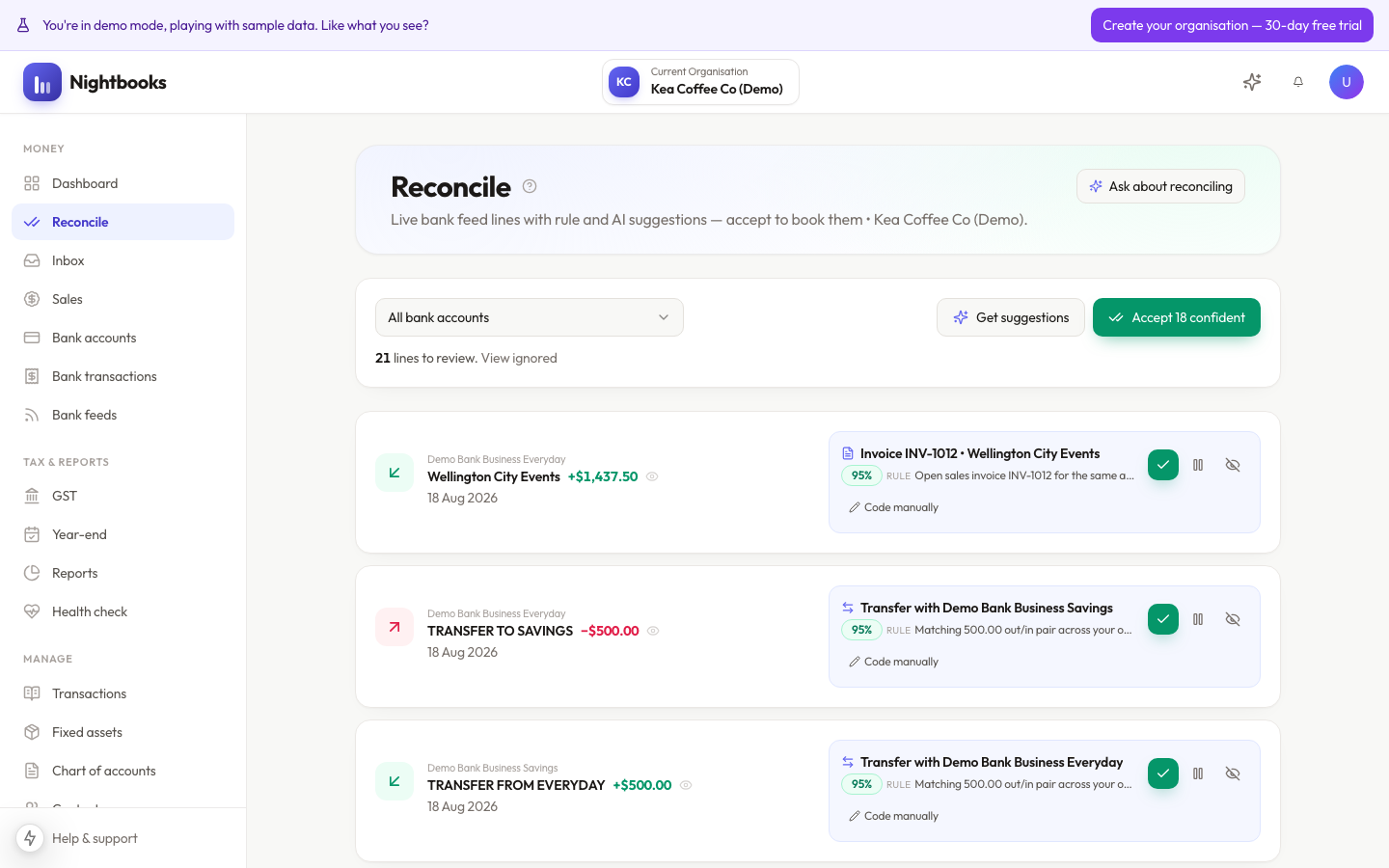Click Get suggestions

pos(1011,317)
